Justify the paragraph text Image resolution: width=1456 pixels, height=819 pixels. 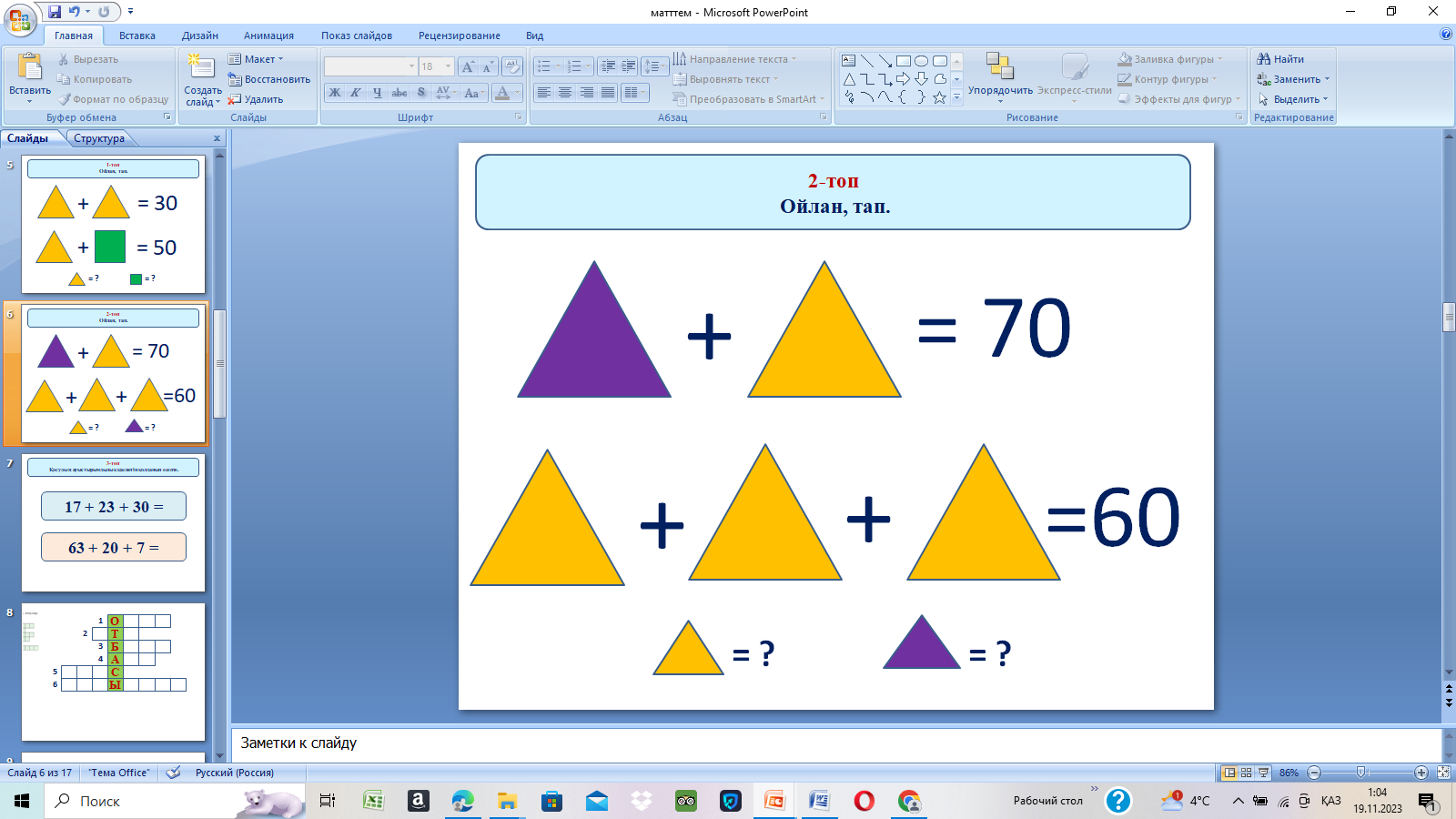tap(608, 93)
